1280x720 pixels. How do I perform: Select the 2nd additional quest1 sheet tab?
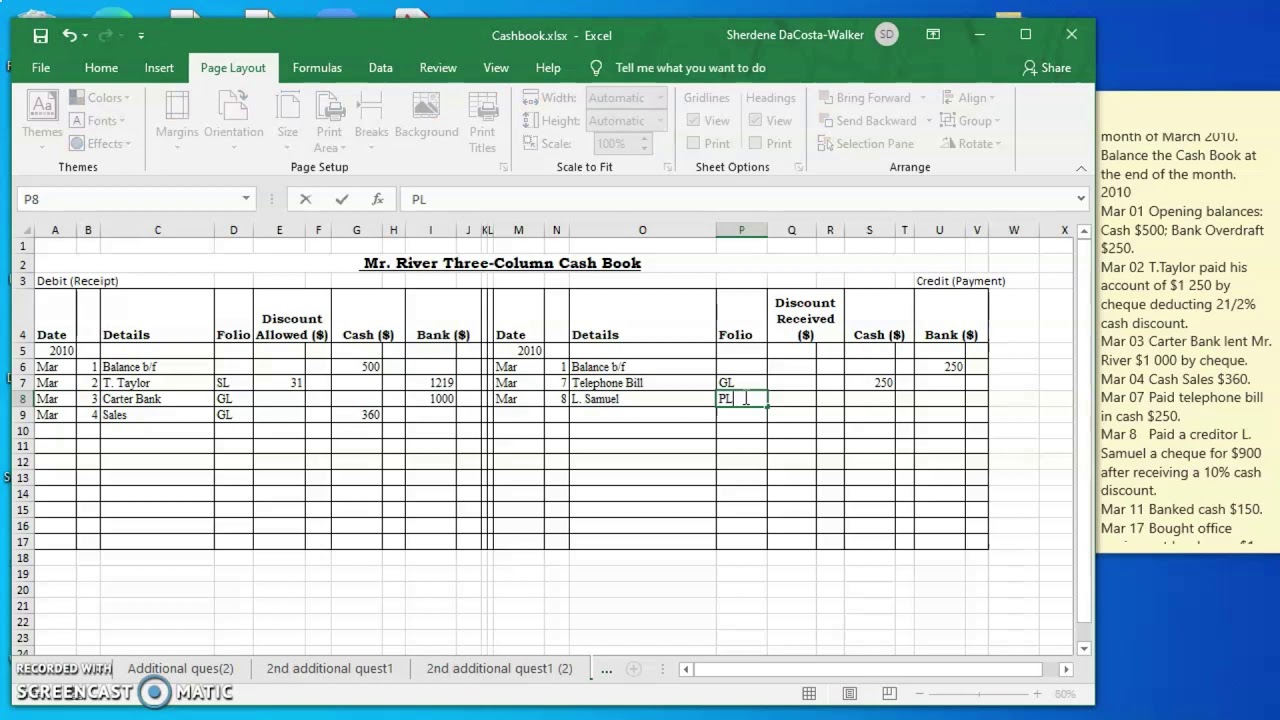click(x=330, y=668)
